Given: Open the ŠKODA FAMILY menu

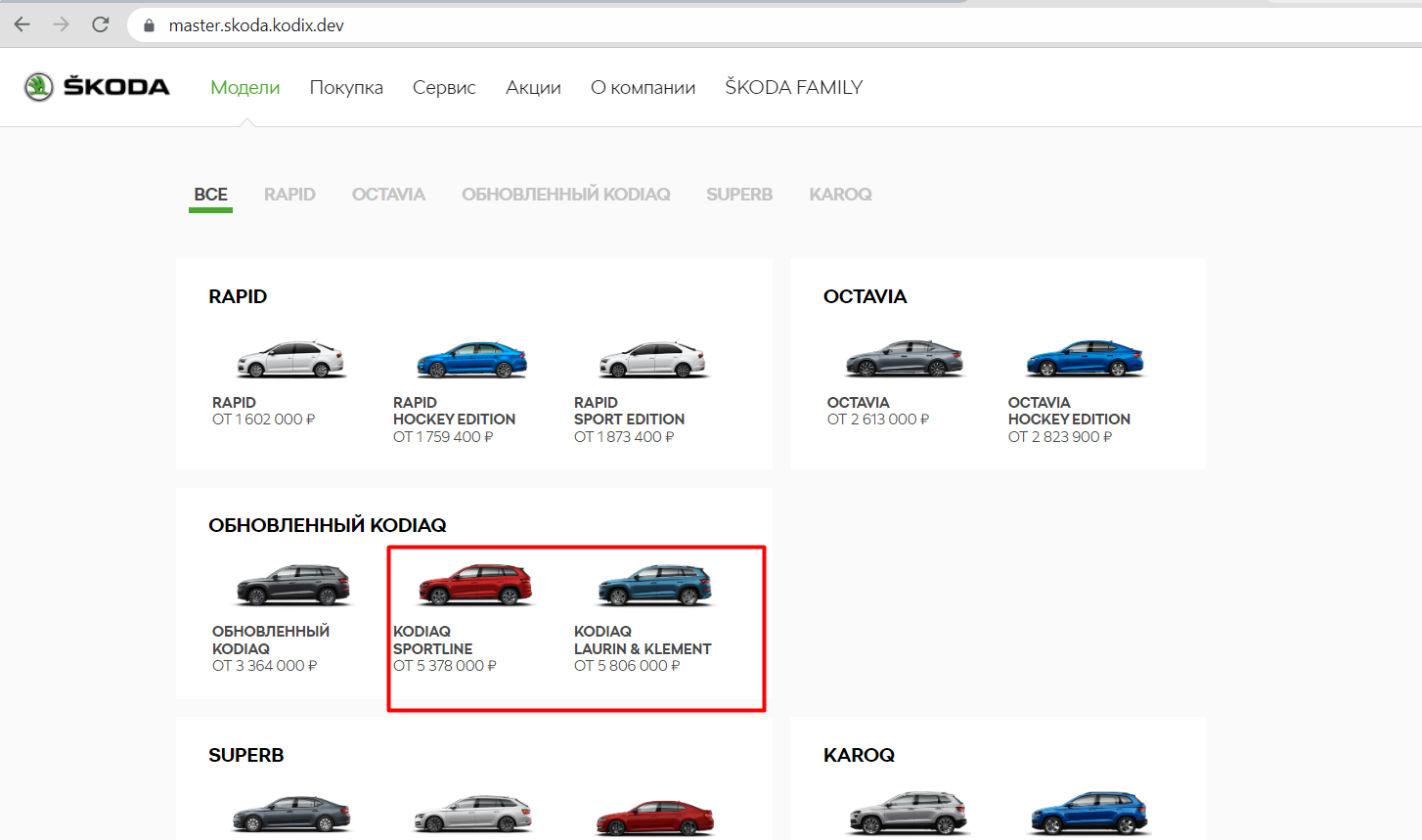Looking at the screenshot, I should tap(794, 87).
